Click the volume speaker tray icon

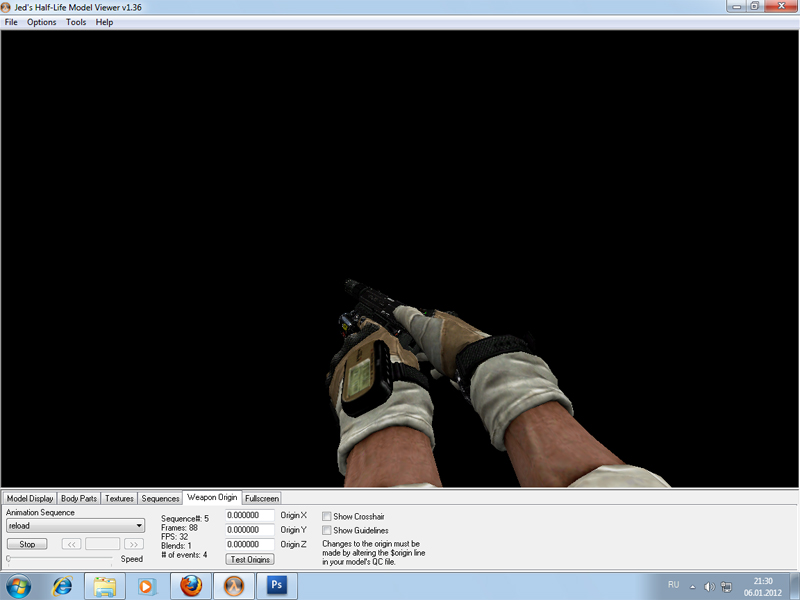tap(709, 587)
